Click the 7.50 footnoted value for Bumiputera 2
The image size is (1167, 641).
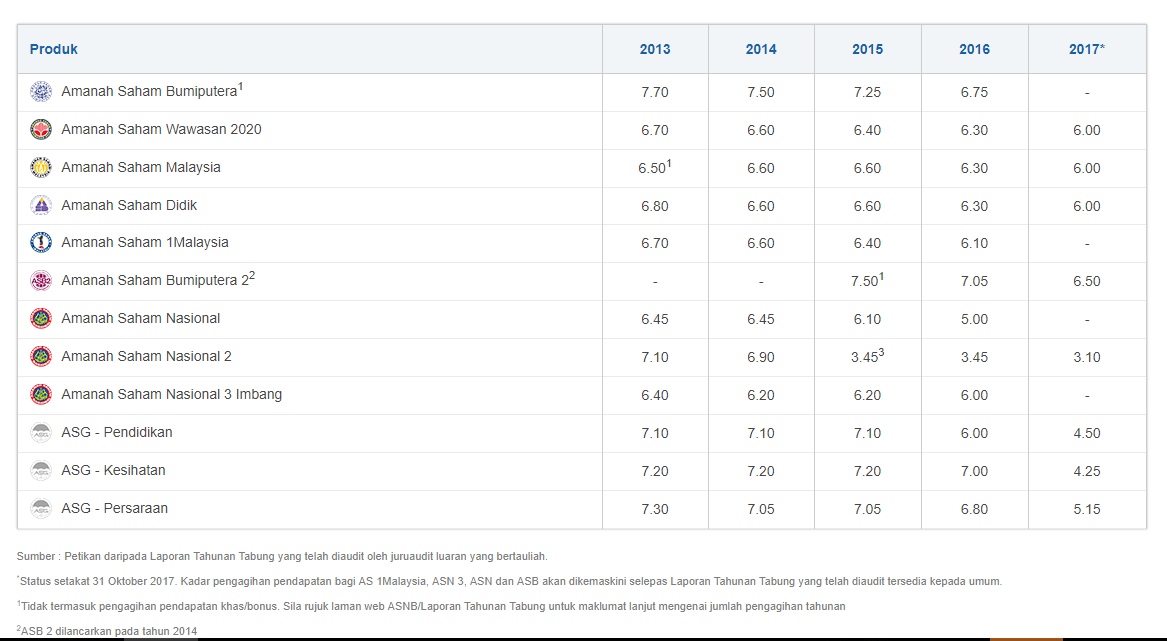click(868, 280)
